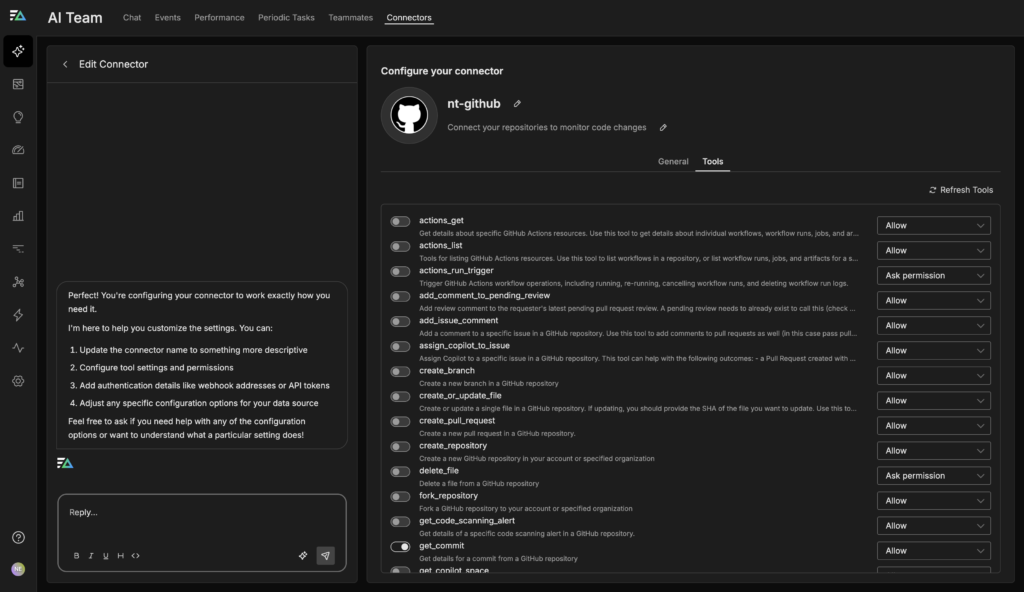Open the Teammates page link
The image size is (1024, 592).
click(x=350, y=18)
